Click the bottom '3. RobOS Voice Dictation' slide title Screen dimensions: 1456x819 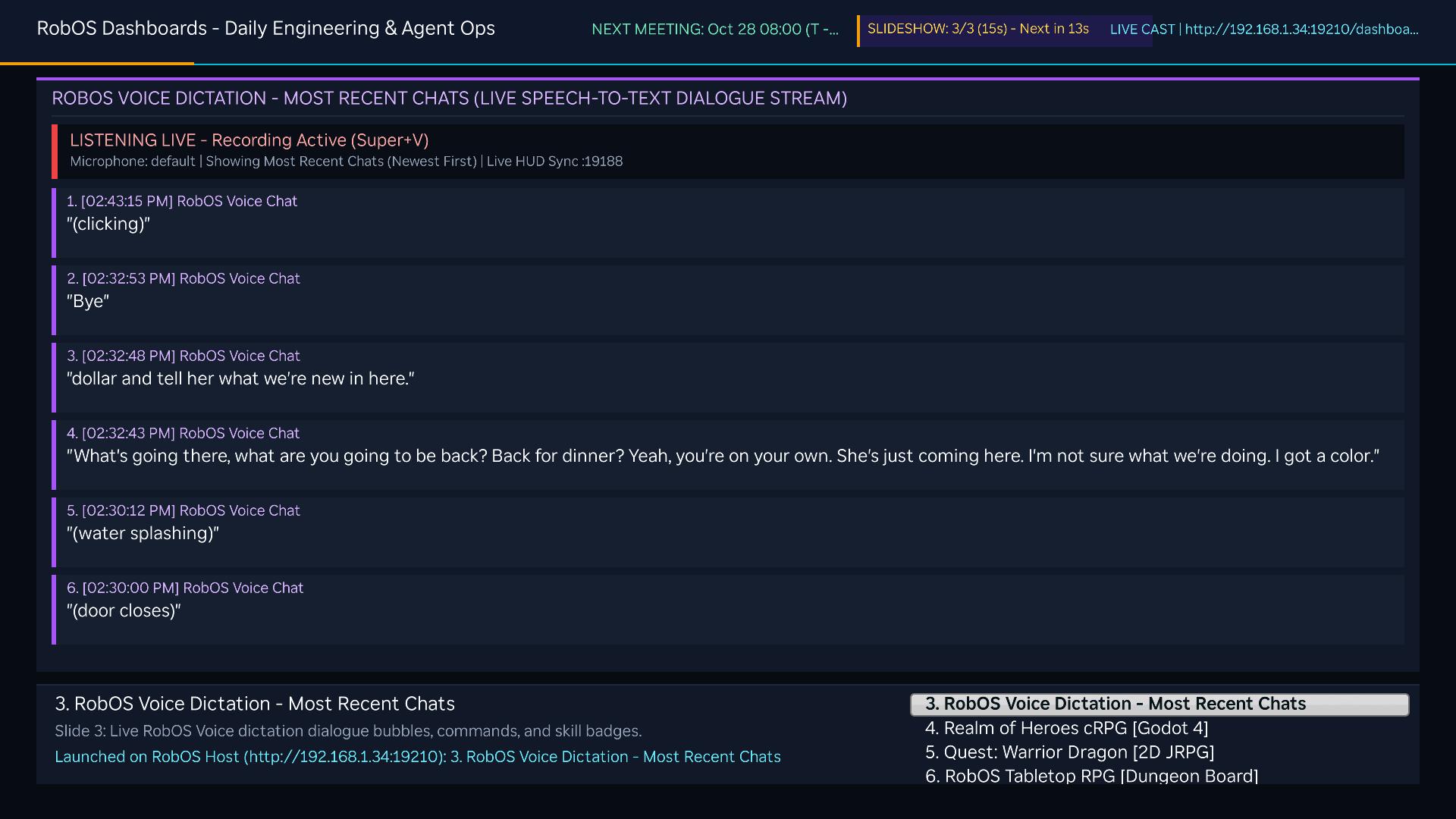255,704
